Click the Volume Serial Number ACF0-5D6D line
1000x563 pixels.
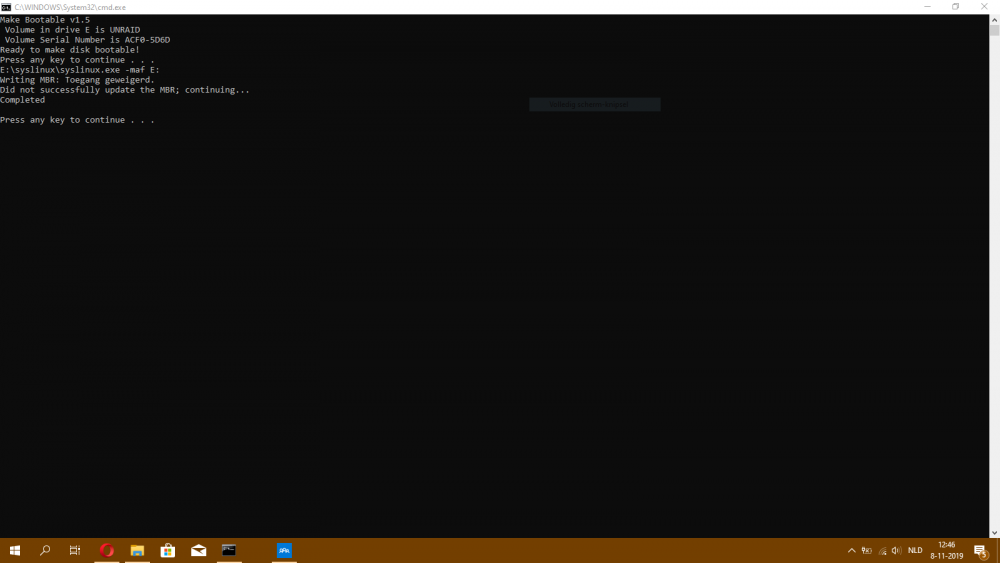point(87,40)
